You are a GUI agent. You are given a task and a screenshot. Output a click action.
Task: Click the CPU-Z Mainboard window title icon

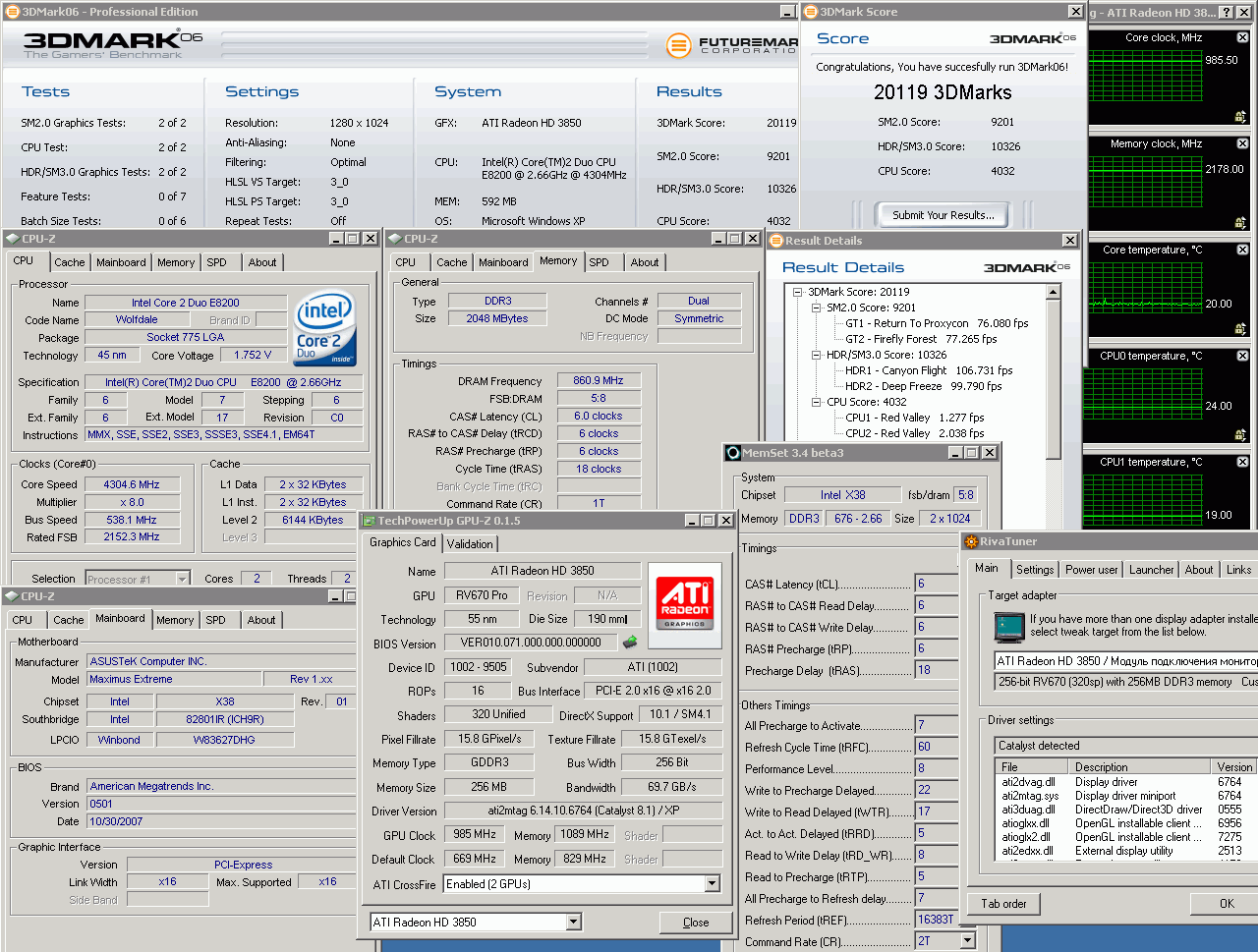point(12,596)
